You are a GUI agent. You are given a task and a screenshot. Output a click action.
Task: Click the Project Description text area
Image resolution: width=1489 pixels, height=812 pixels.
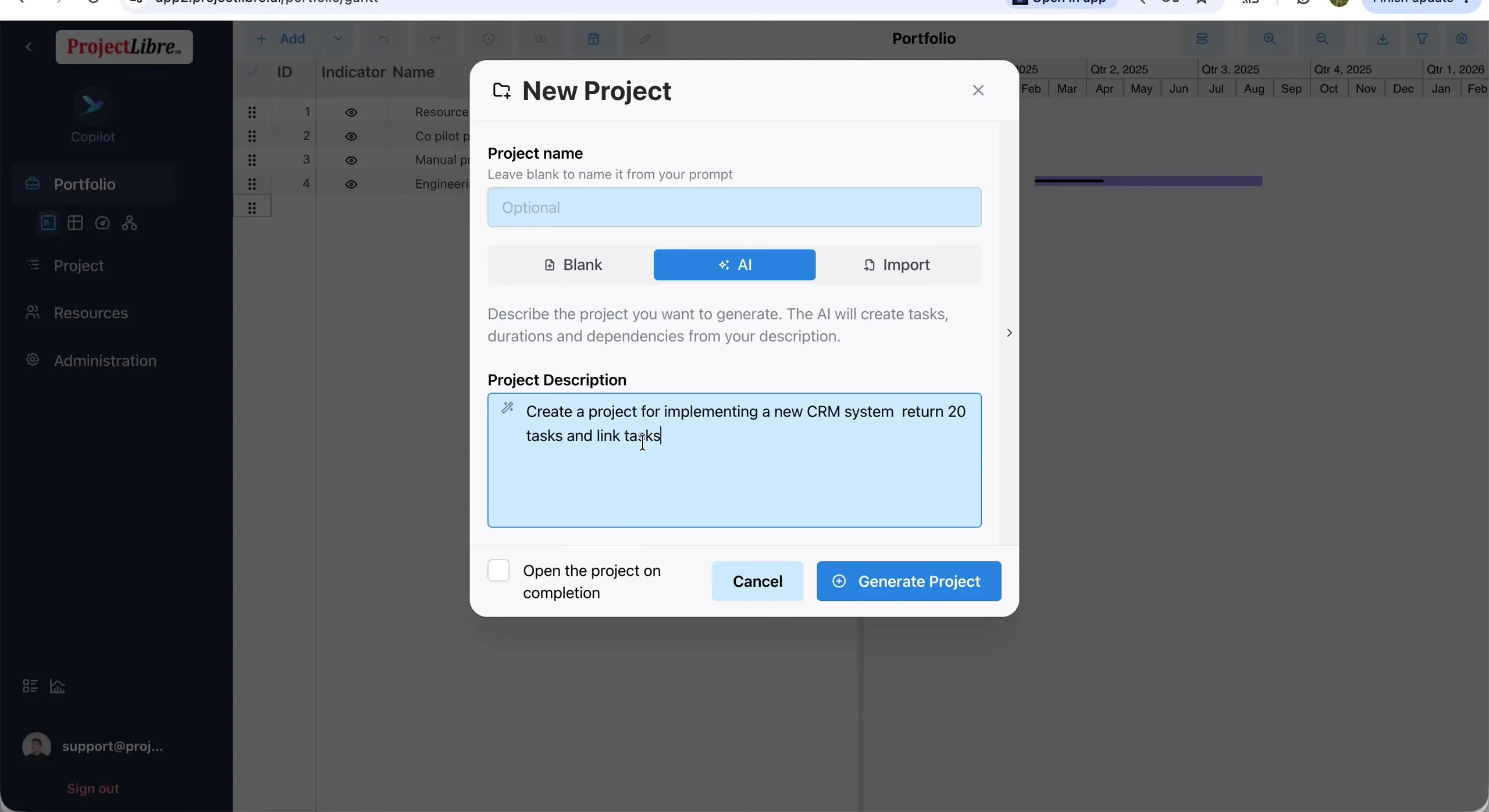(x=734, y=460)
